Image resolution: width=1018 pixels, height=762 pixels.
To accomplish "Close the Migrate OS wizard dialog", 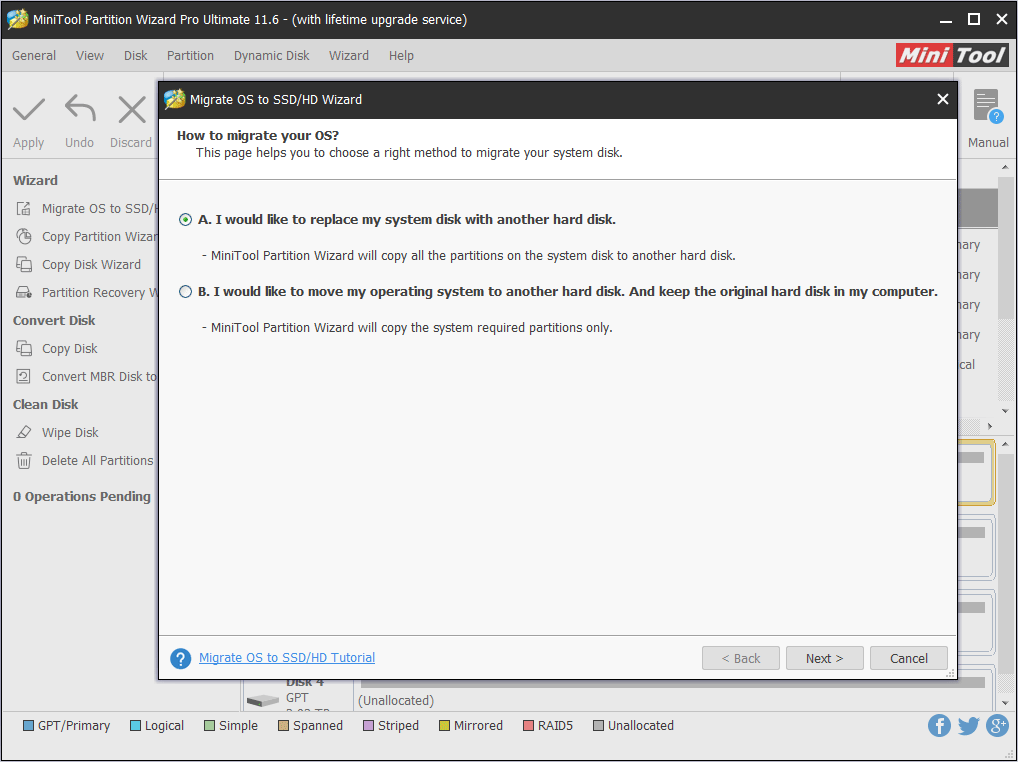I will click(943, 99).
